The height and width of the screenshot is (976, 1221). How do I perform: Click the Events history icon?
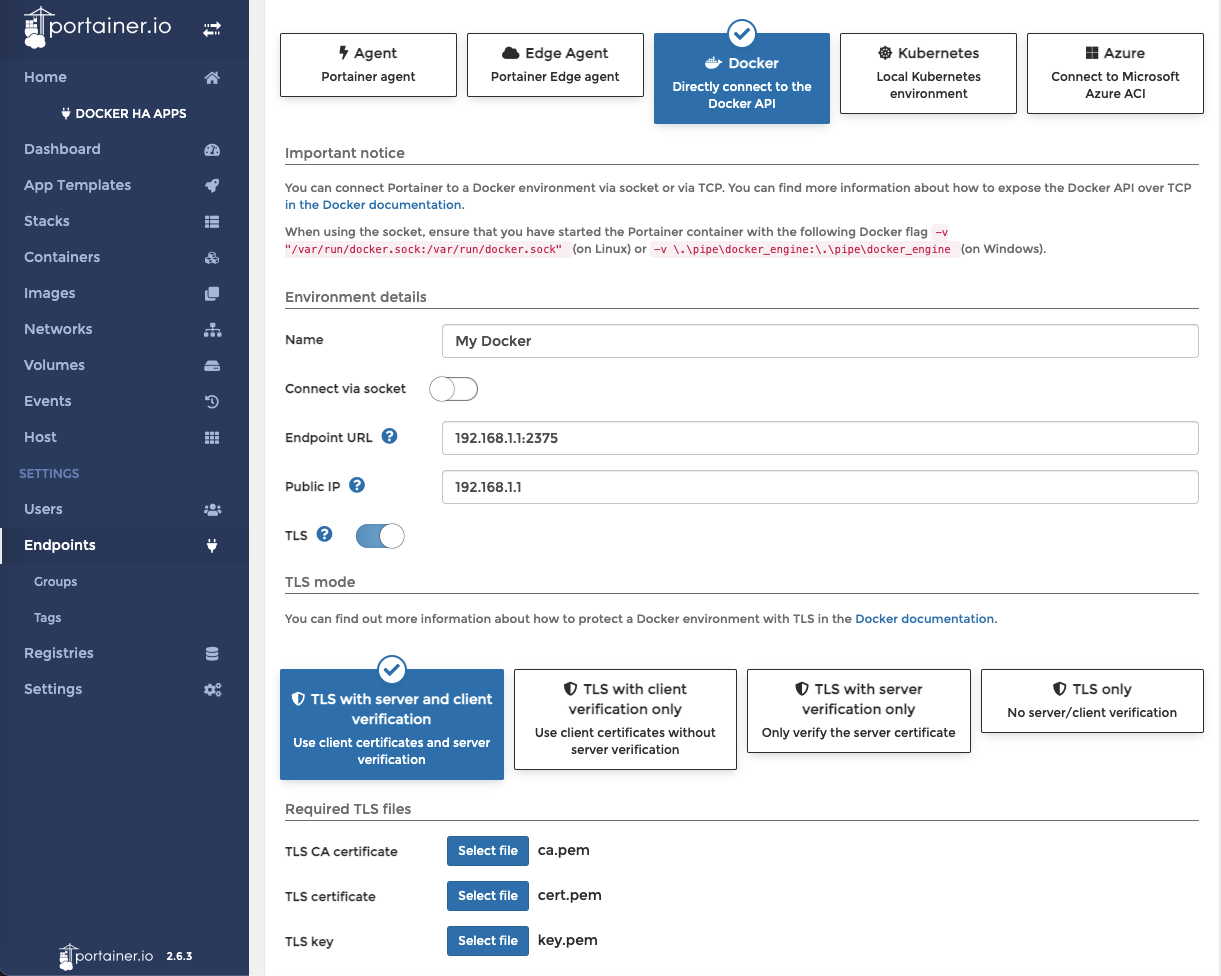pos(211,402)
